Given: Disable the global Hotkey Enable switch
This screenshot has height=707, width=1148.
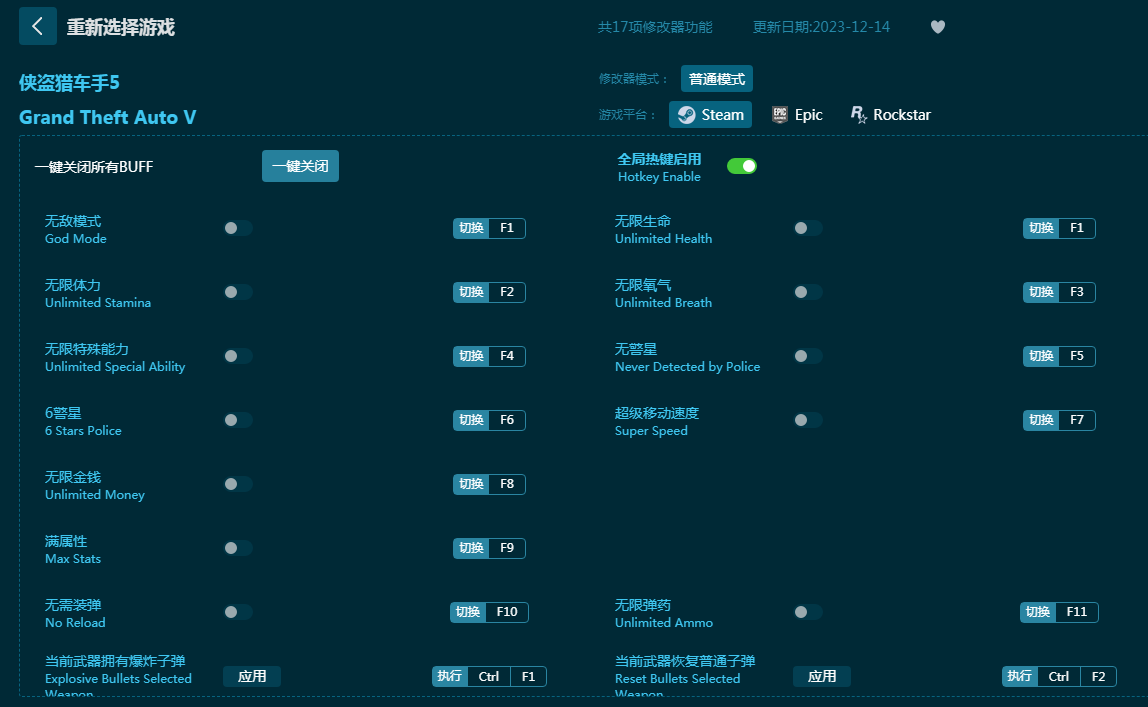Looking at the screenshot, I should 742,166.
